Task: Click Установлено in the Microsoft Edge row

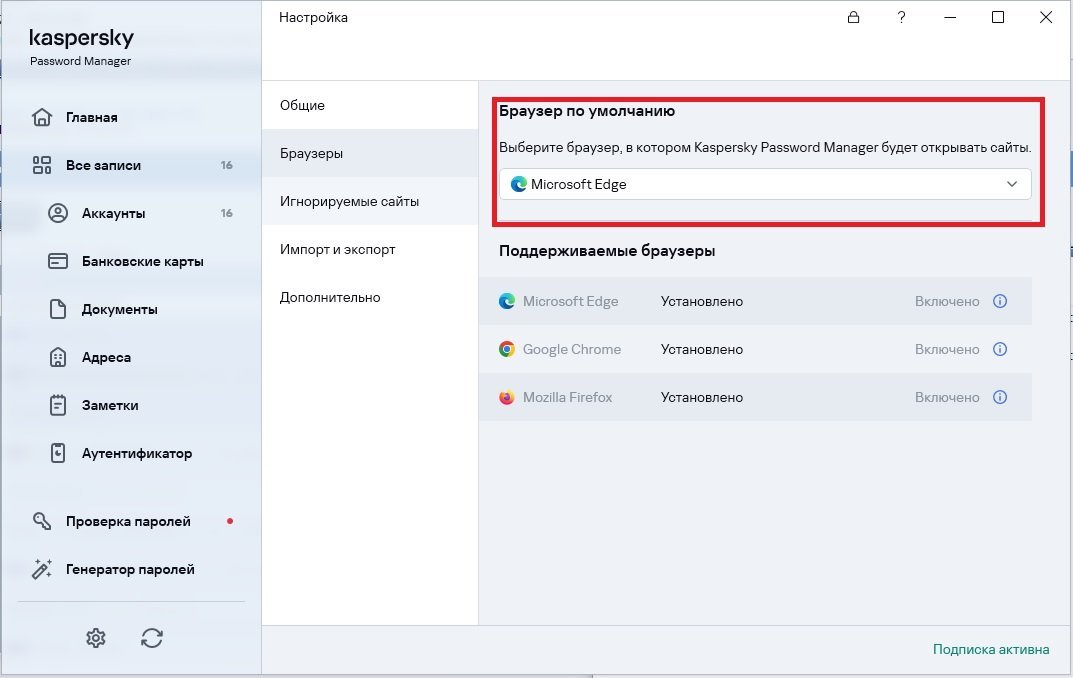Action: pyautogui.click(x=701, y=301)
